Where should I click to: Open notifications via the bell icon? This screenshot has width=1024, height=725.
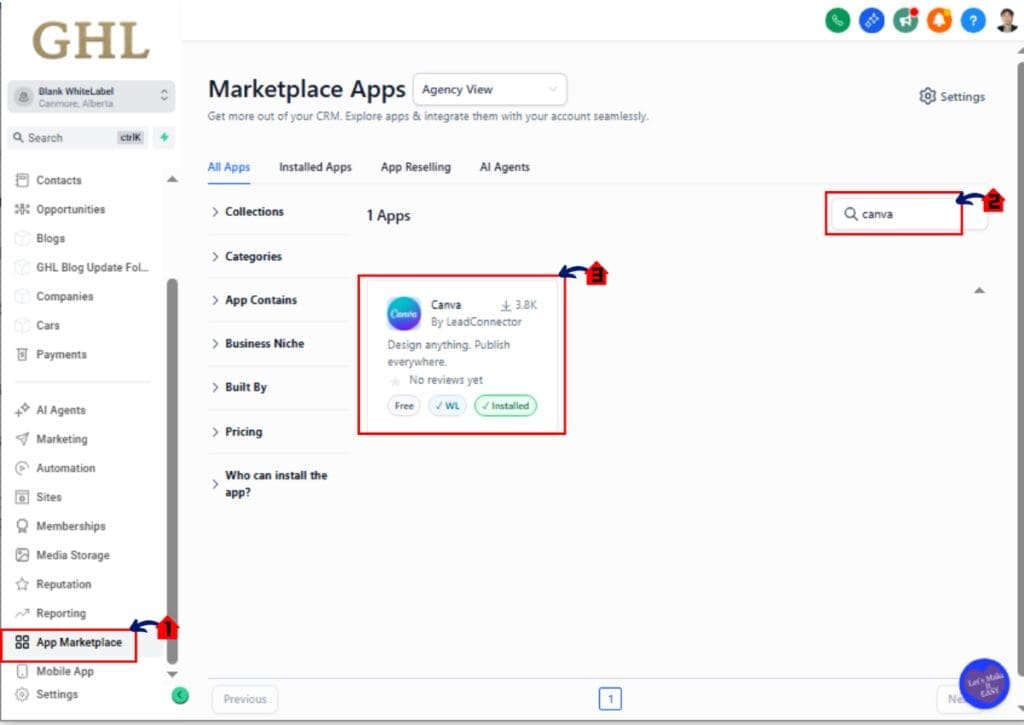[938, 20]
